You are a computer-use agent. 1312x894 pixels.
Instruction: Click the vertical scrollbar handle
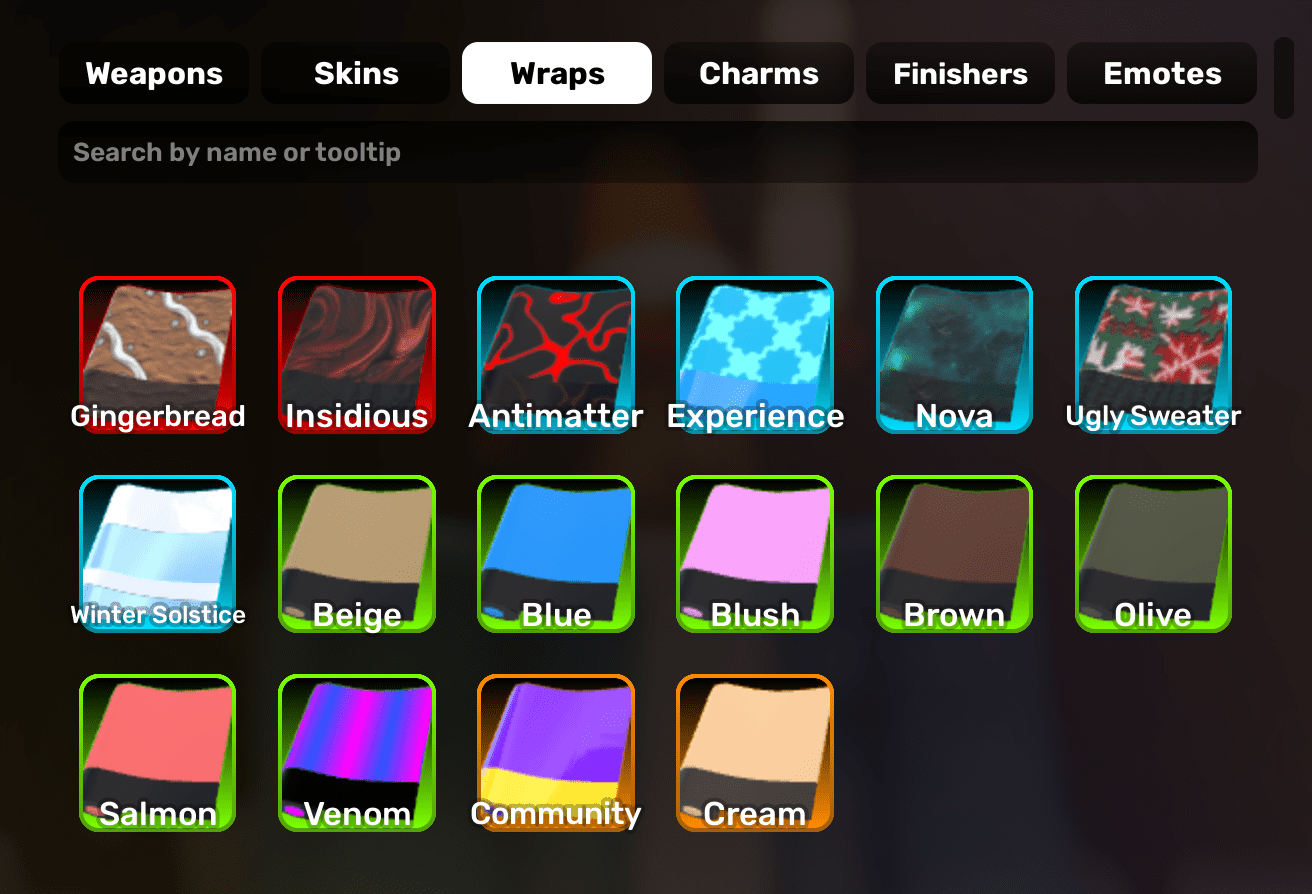[x=1284, y=78]
